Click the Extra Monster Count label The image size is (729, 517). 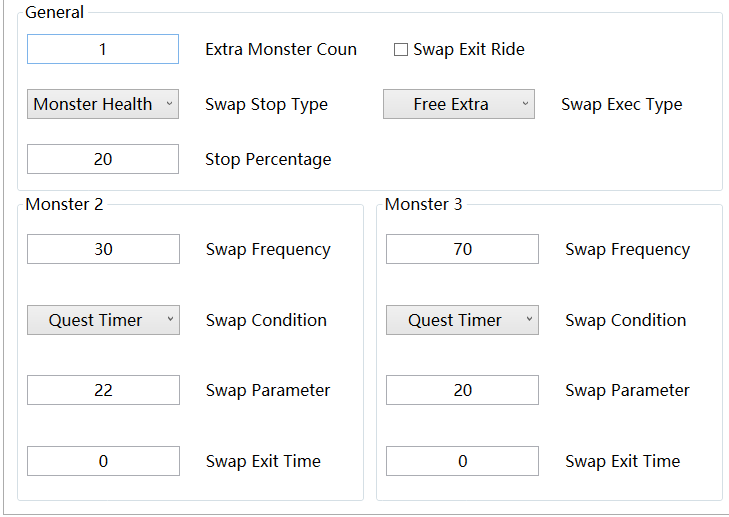click(281, 49)
